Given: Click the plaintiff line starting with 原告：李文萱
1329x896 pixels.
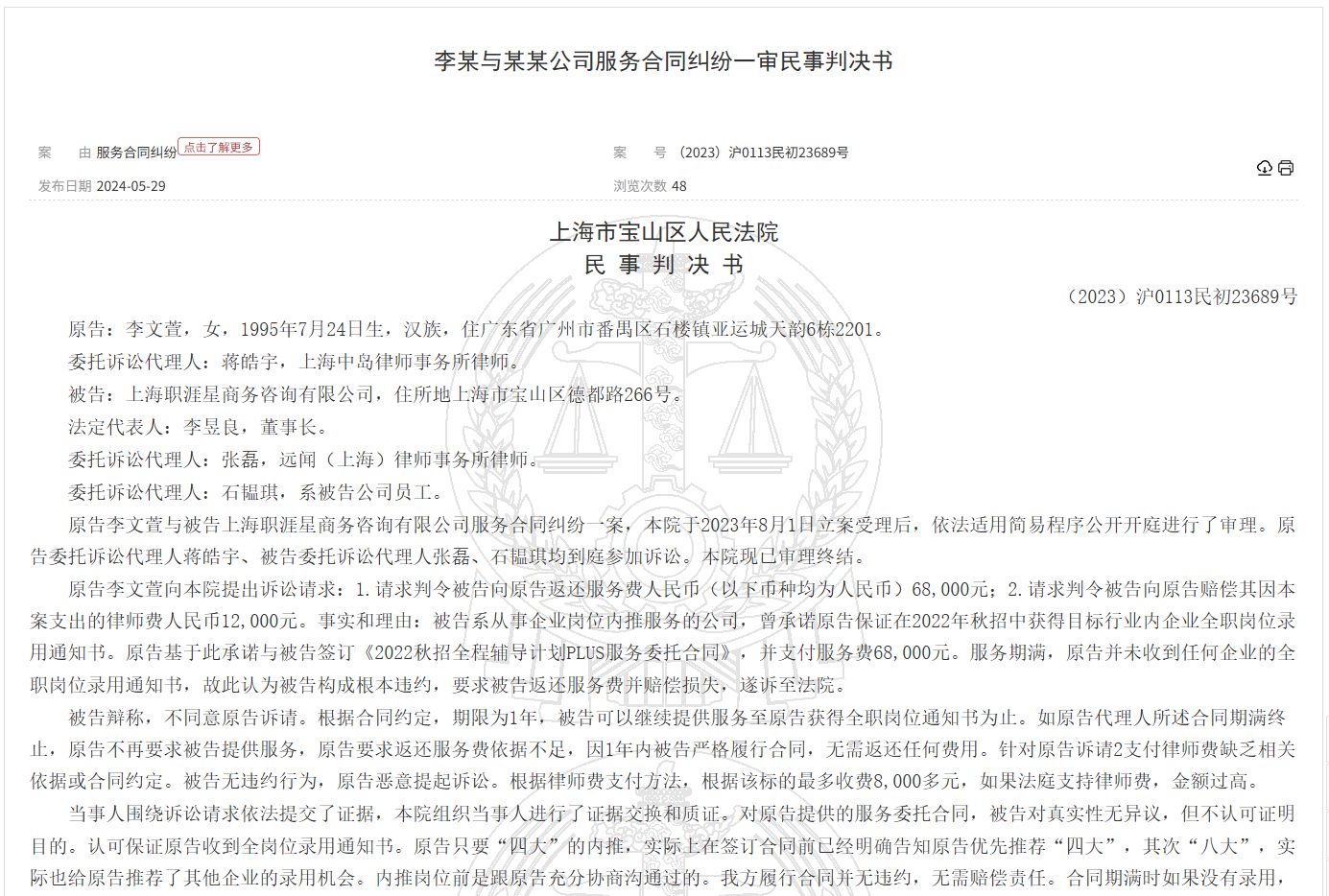Looking at the screenshot, I should point(475,329).
